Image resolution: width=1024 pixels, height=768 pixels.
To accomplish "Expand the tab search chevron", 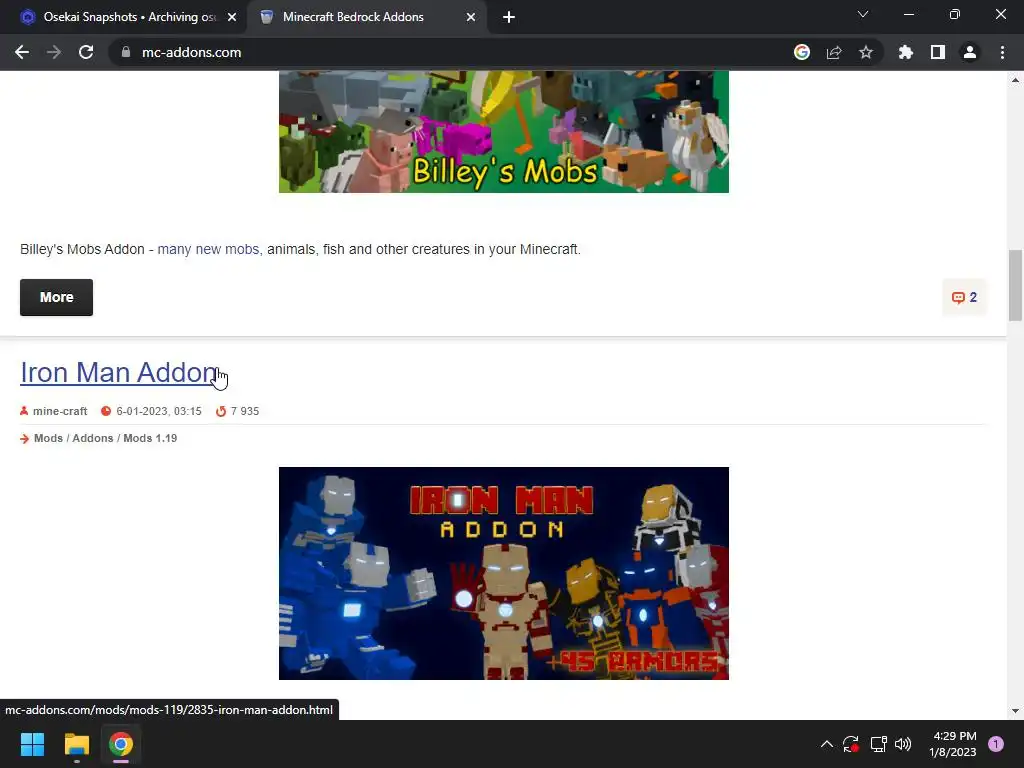I will 863,14.
